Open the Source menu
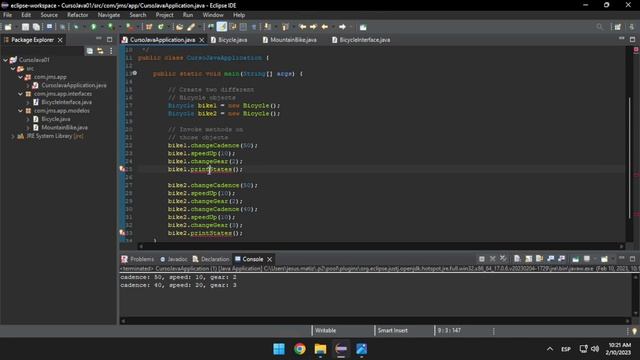This screenshot has height=360, width=640. point(49,15)
